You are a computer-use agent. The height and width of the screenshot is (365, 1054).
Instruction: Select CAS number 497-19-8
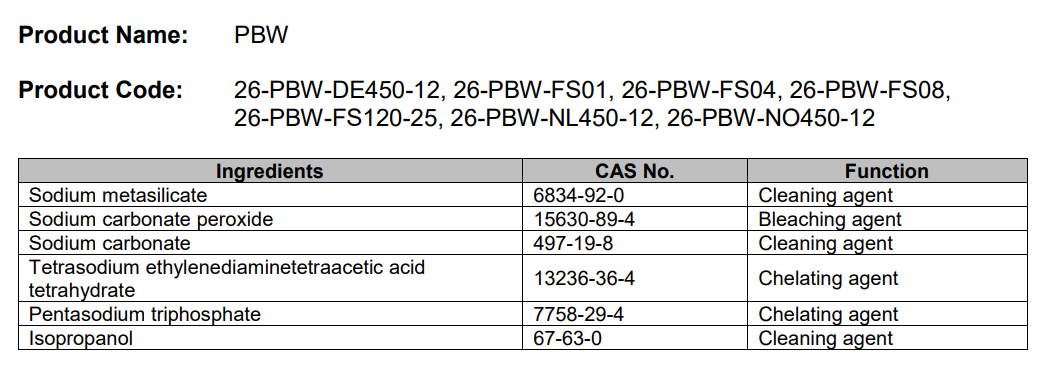[x=573, y=243]
